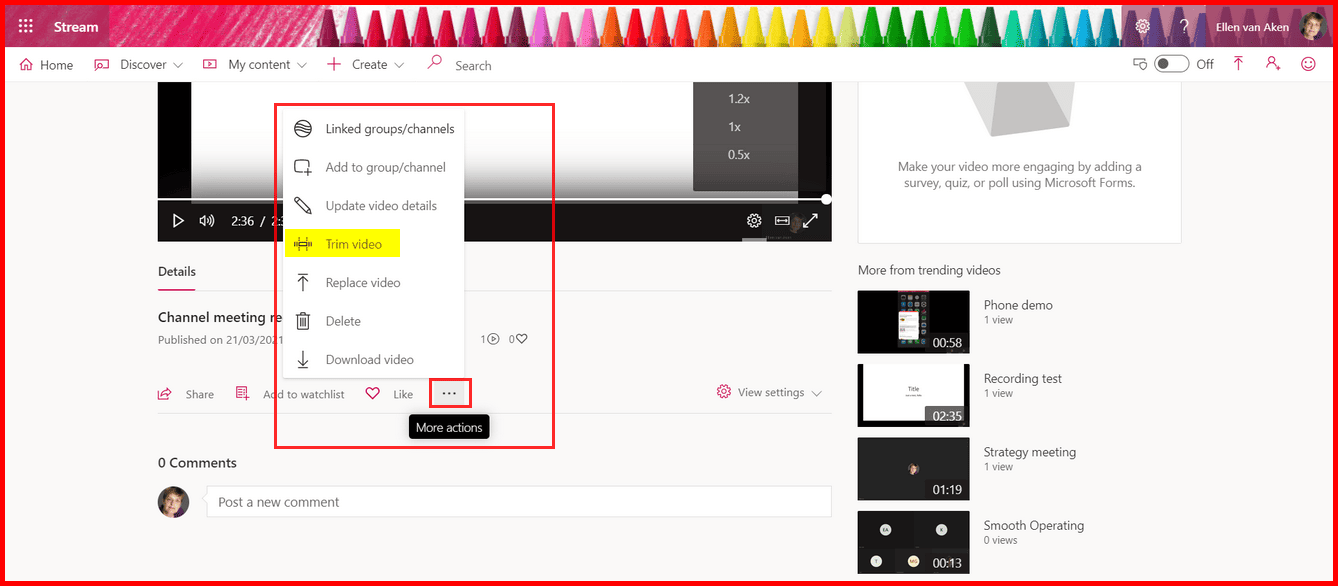This screenshot has width=1338, height=586.
Task: Open video player settings gear
Action: (754, 221)
